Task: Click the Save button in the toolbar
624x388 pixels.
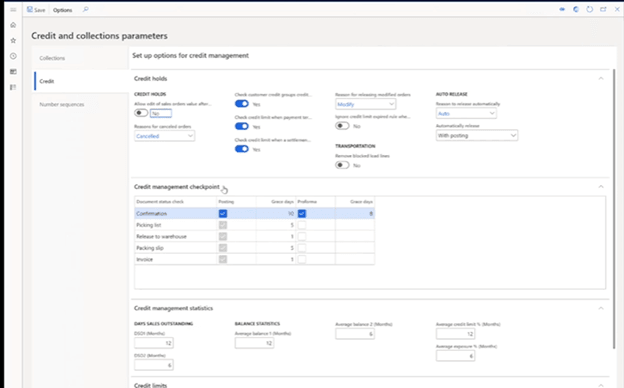Action: click(36, 10)
